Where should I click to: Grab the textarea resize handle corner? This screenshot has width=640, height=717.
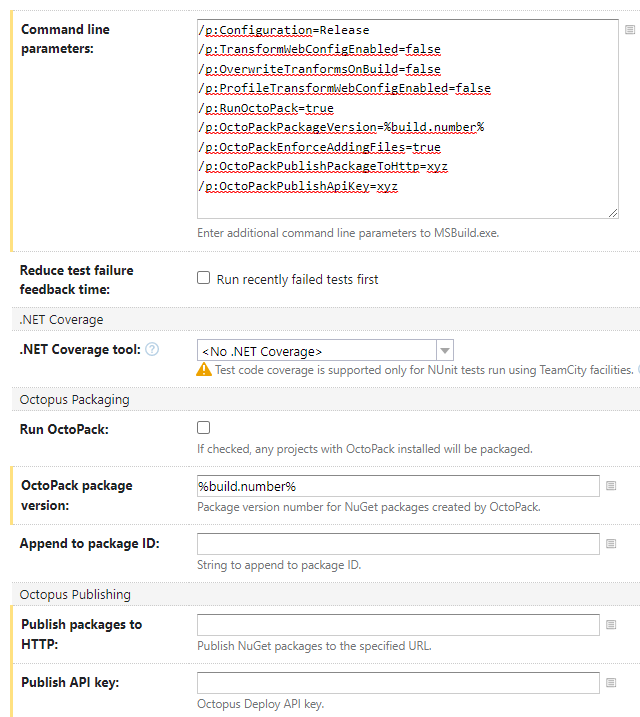[x=613, y=213]
